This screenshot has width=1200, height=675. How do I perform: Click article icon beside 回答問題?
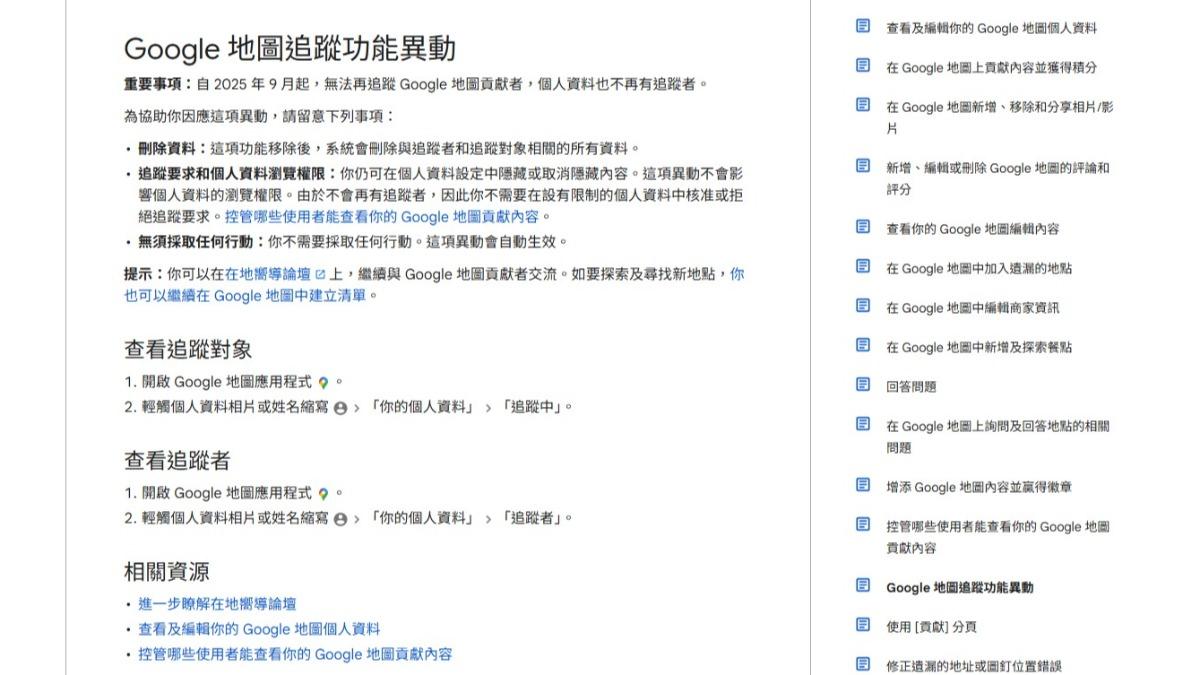click(x=863, y=385)
